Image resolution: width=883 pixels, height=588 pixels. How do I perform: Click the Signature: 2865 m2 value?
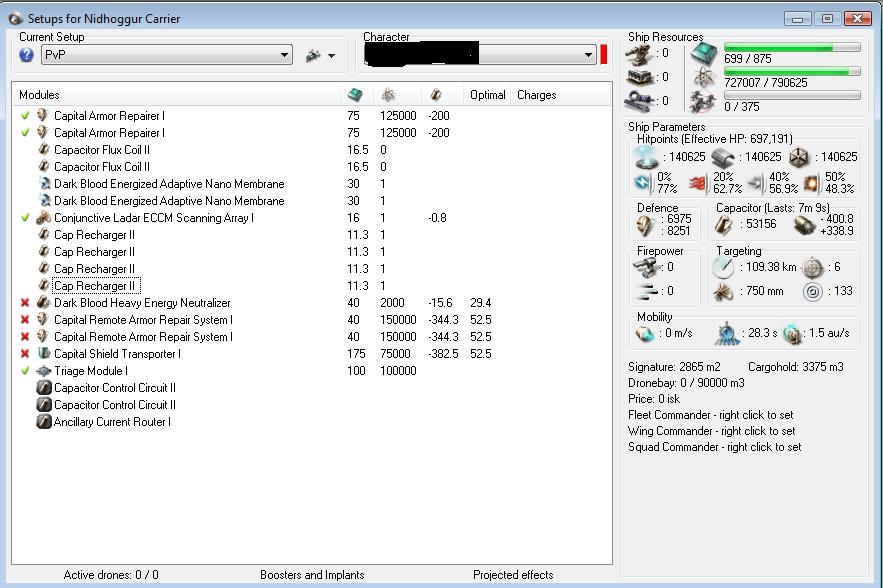pos(674,367)
